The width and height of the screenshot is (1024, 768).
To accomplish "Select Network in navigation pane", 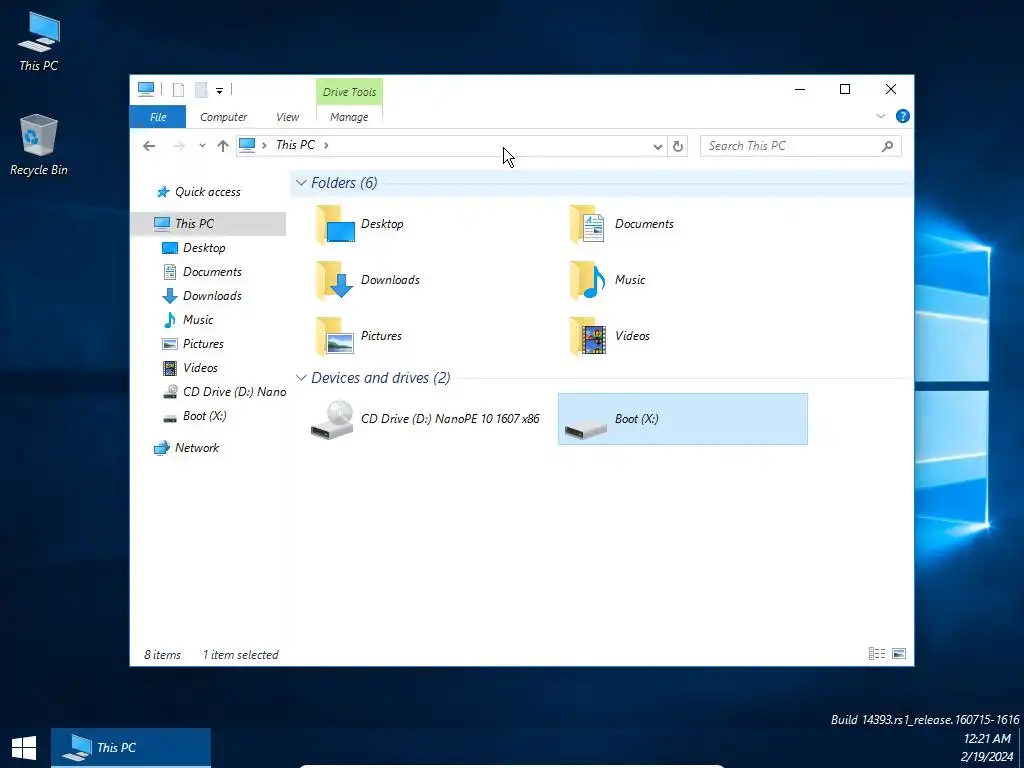I will point(197,449).
